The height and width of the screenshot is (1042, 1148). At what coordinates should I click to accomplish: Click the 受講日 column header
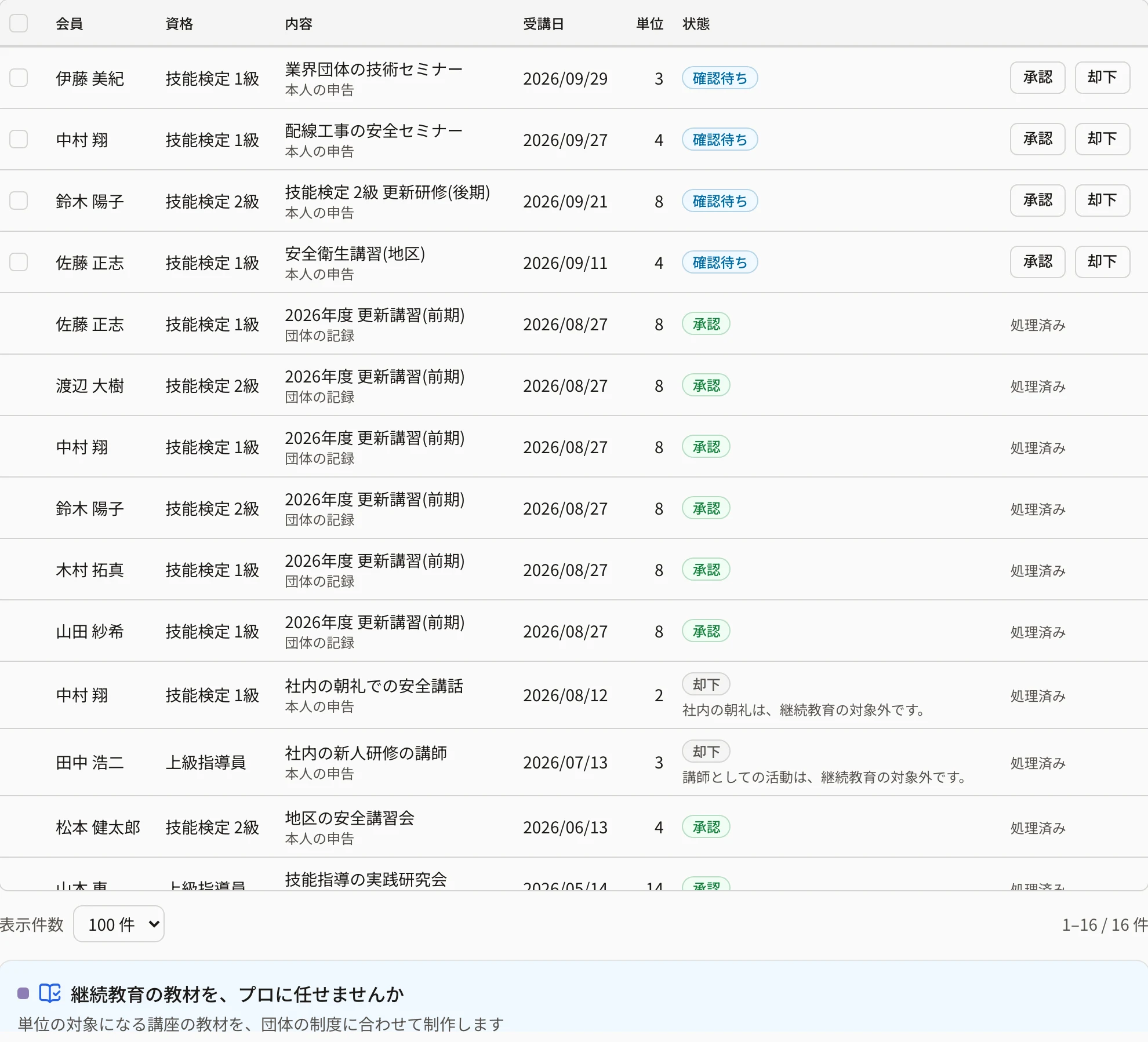(x=543, y=24)
